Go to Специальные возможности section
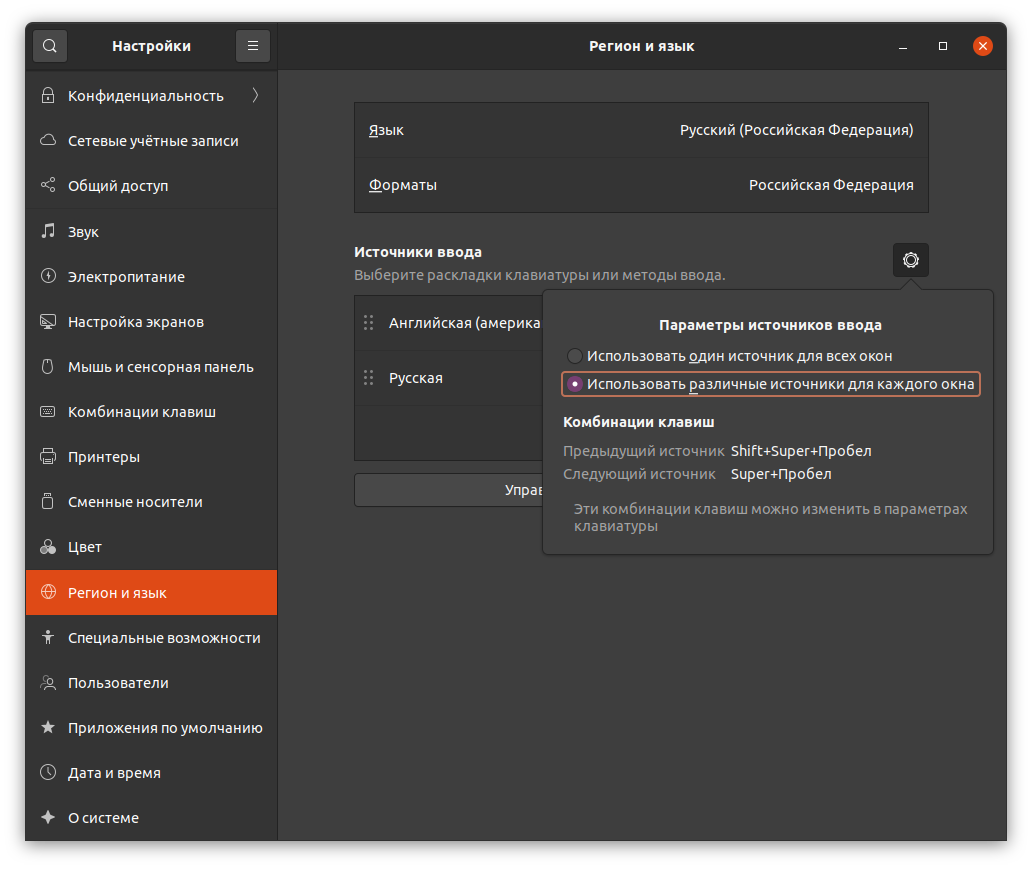This screenshot has width=1032, height=869. (x=164, y=638)
